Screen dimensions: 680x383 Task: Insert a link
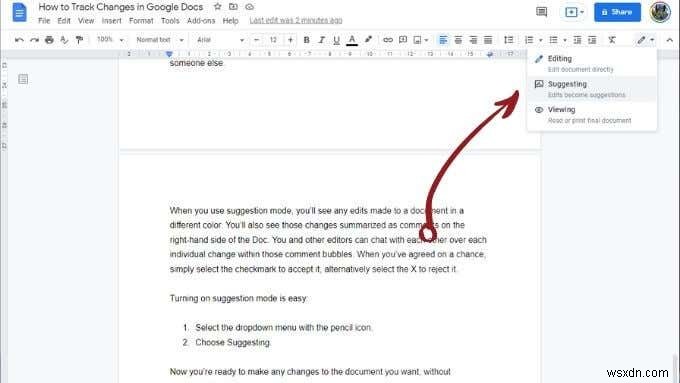click(x=388, y=40)
